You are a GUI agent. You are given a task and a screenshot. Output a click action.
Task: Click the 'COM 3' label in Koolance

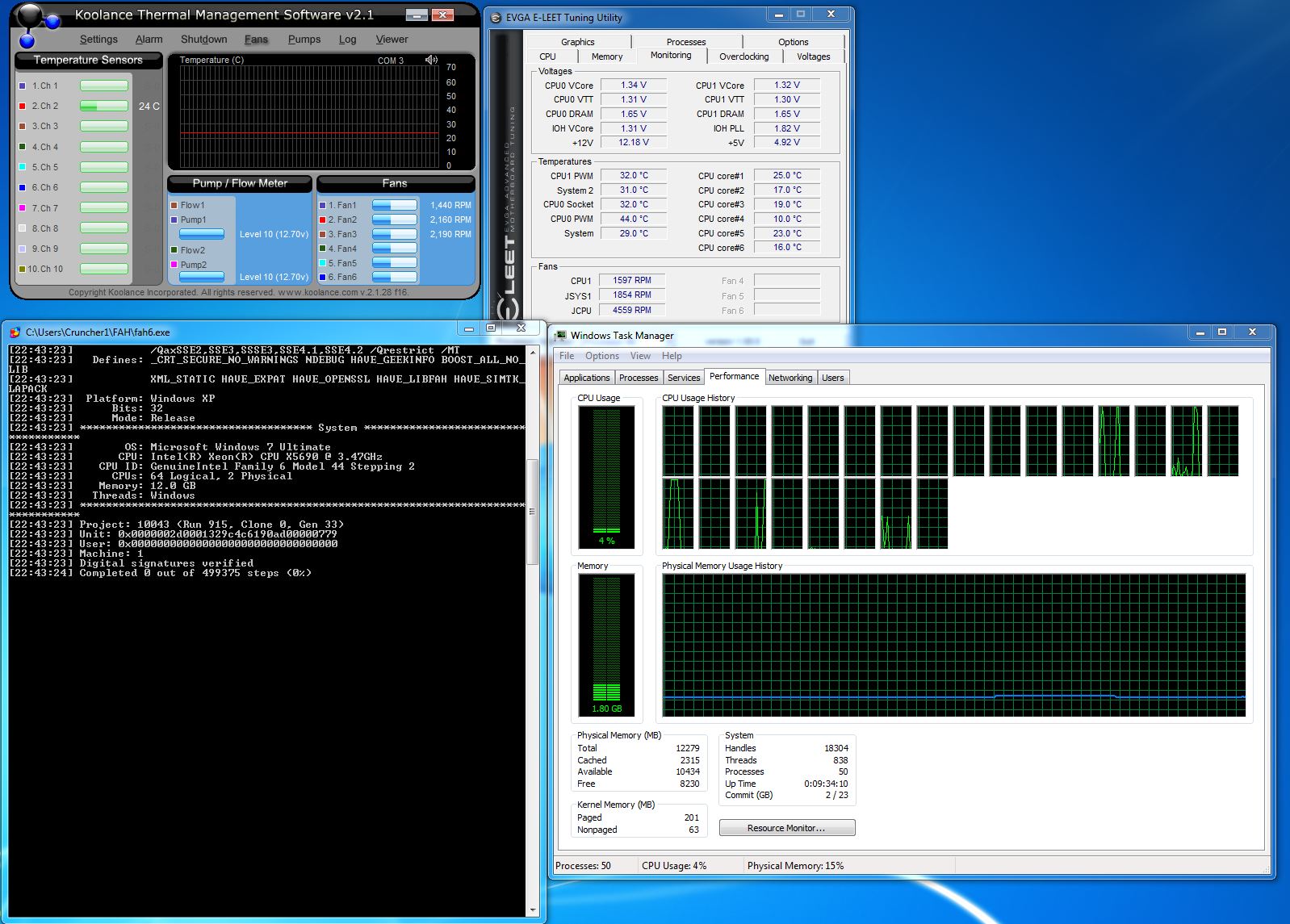pyautogui.click(x=391, y=61)
